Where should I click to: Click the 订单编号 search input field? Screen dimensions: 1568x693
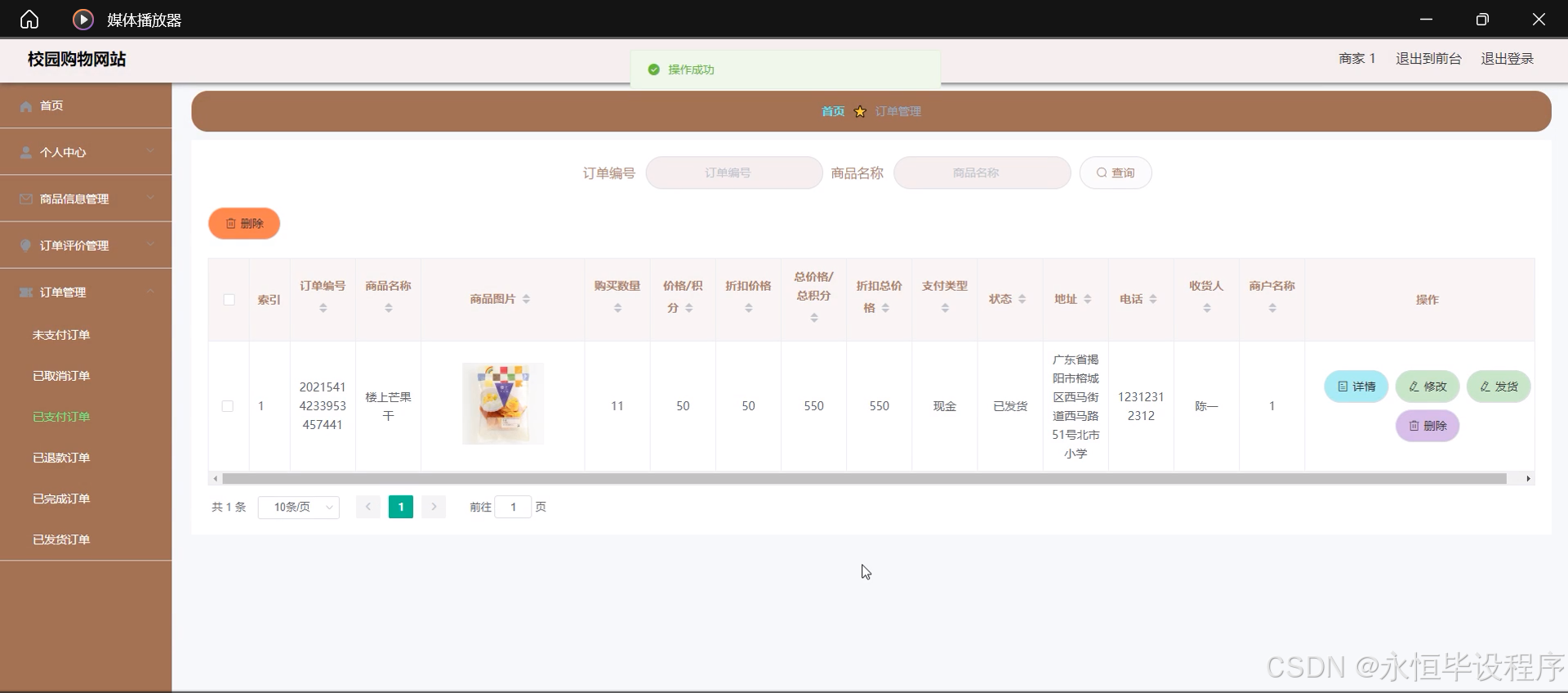click(x=734, y=172)
